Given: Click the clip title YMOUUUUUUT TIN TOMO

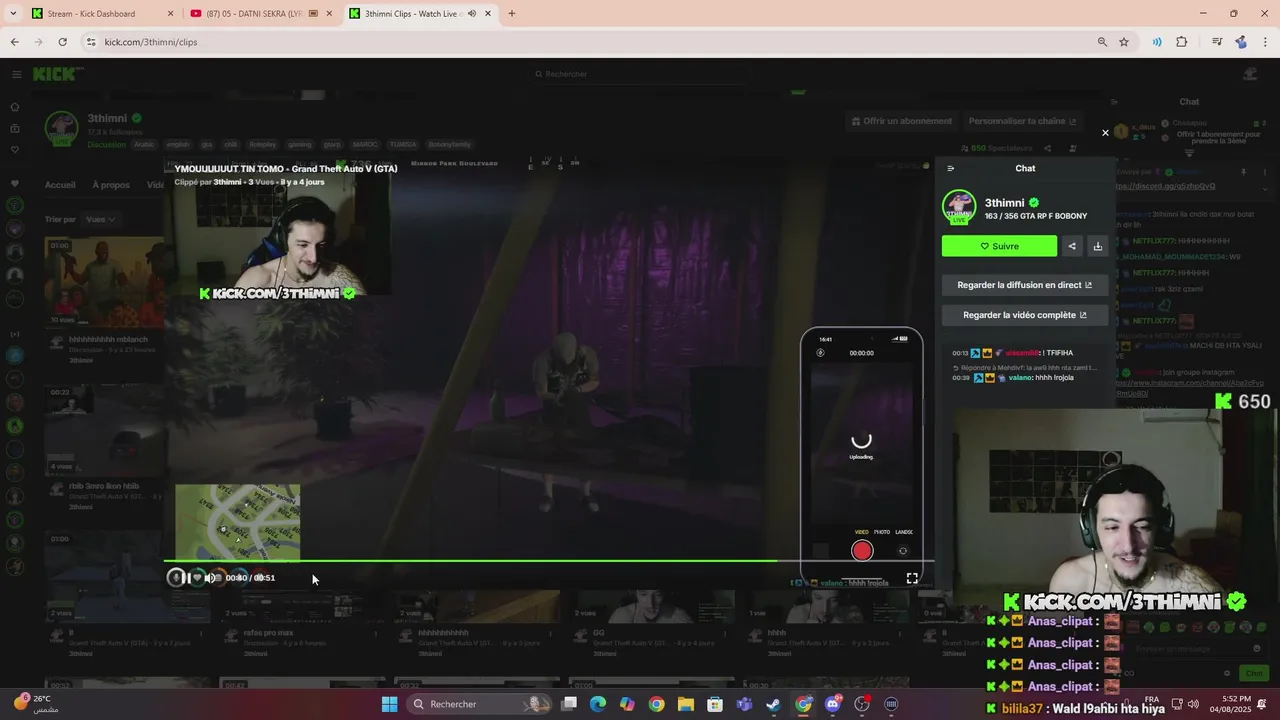Looking at the screenshot, I should tap(286, 169).
